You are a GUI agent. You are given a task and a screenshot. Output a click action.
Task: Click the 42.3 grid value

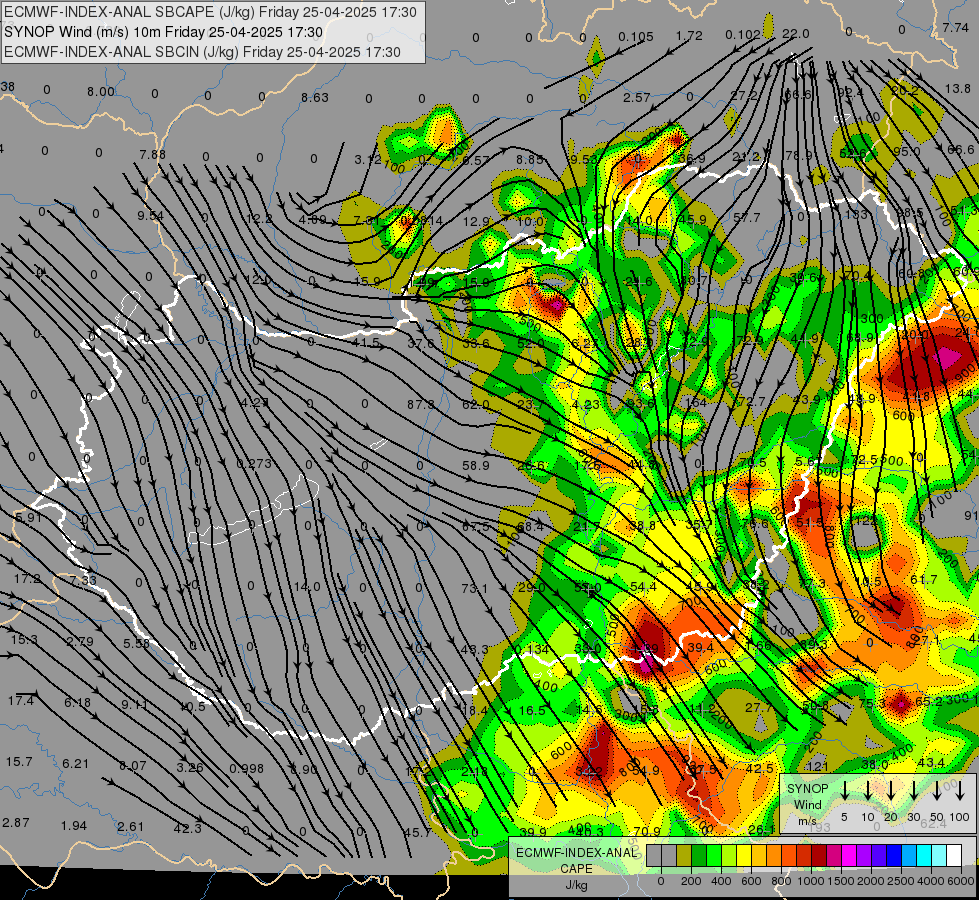click(187, 828)
